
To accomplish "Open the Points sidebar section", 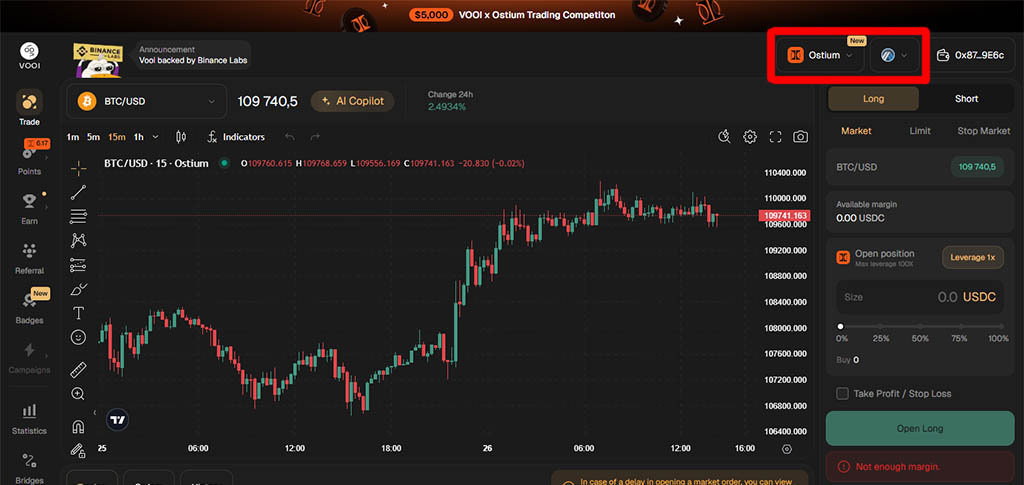I will point(29,157).
